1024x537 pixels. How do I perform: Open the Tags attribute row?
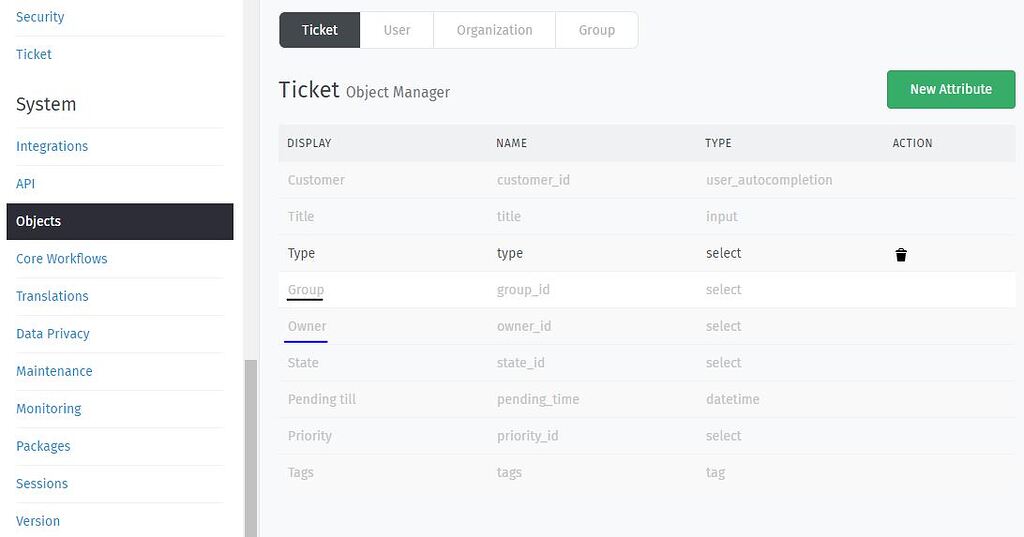pyautogui.click(x=647, y=473)
